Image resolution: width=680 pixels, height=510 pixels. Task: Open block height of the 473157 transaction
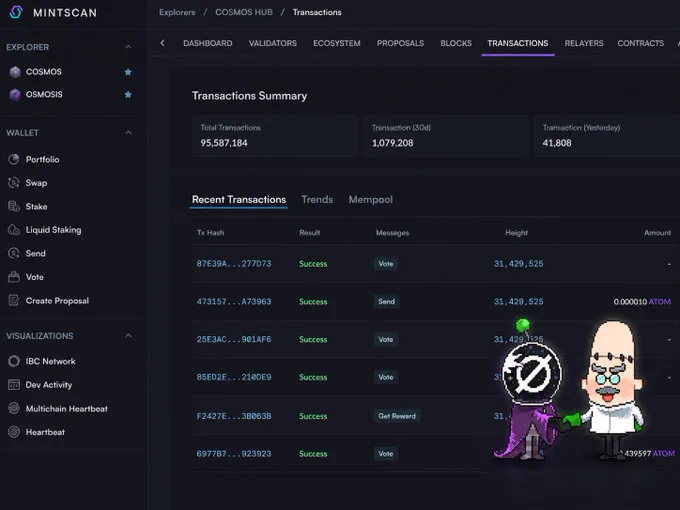(518, 301)
